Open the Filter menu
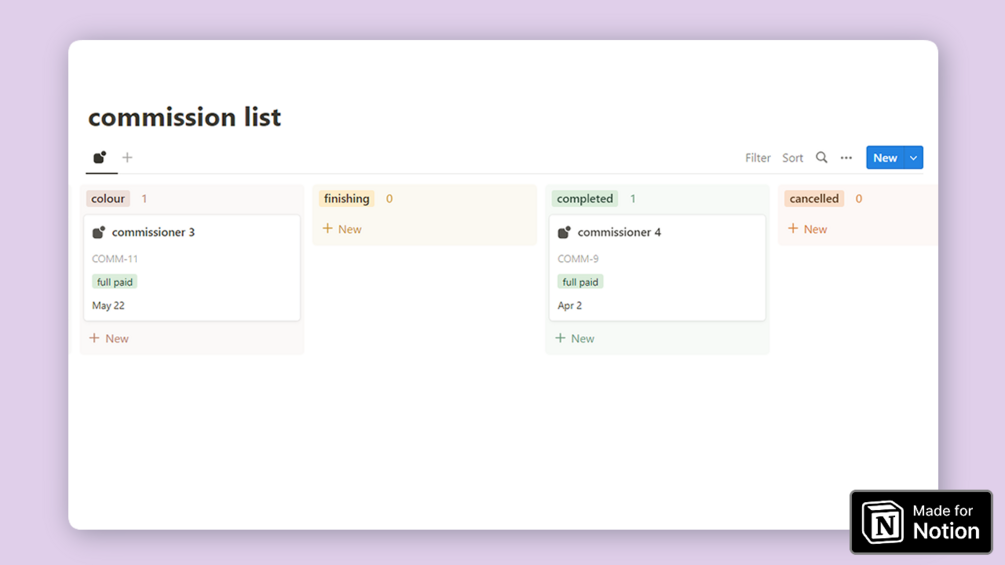The image size is (1005, 565). [x=757, y=158]
